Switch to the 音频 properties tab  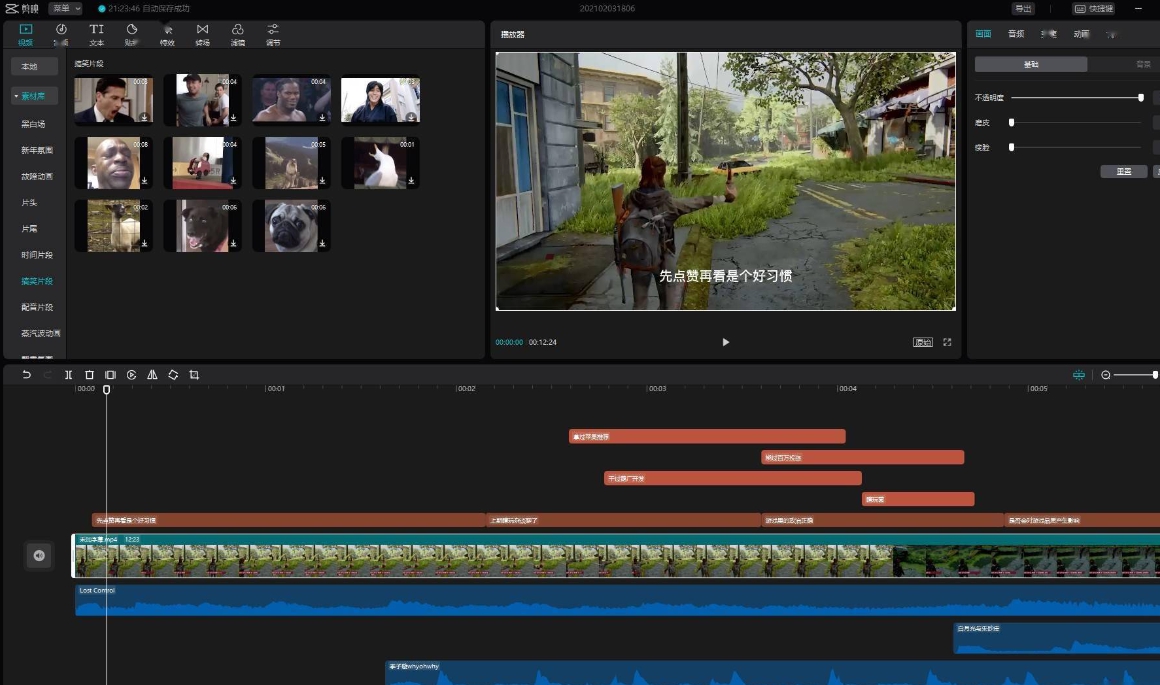pos(1016,34)
